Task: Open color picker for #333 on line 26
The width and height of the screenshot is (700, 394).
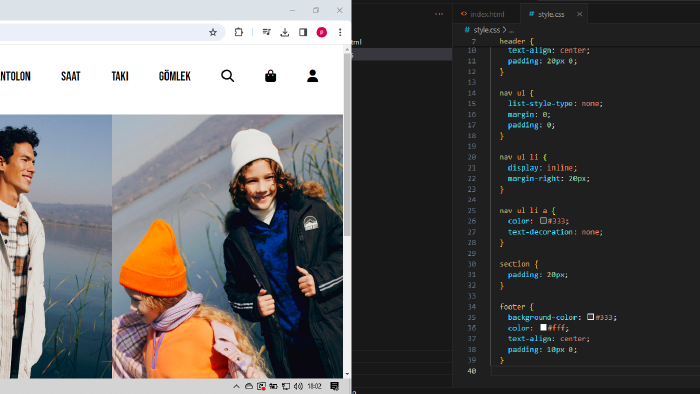Action: [x=543, y=220]
